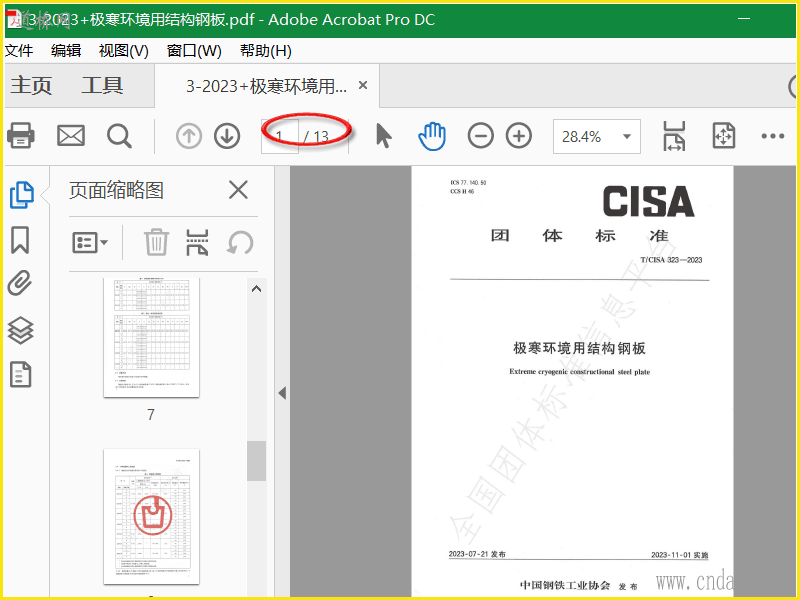Image resolution: width=800 pixels, height=600 pixels.
Task: Open the 编辑 menu
Action: click(x=66, y=51)
